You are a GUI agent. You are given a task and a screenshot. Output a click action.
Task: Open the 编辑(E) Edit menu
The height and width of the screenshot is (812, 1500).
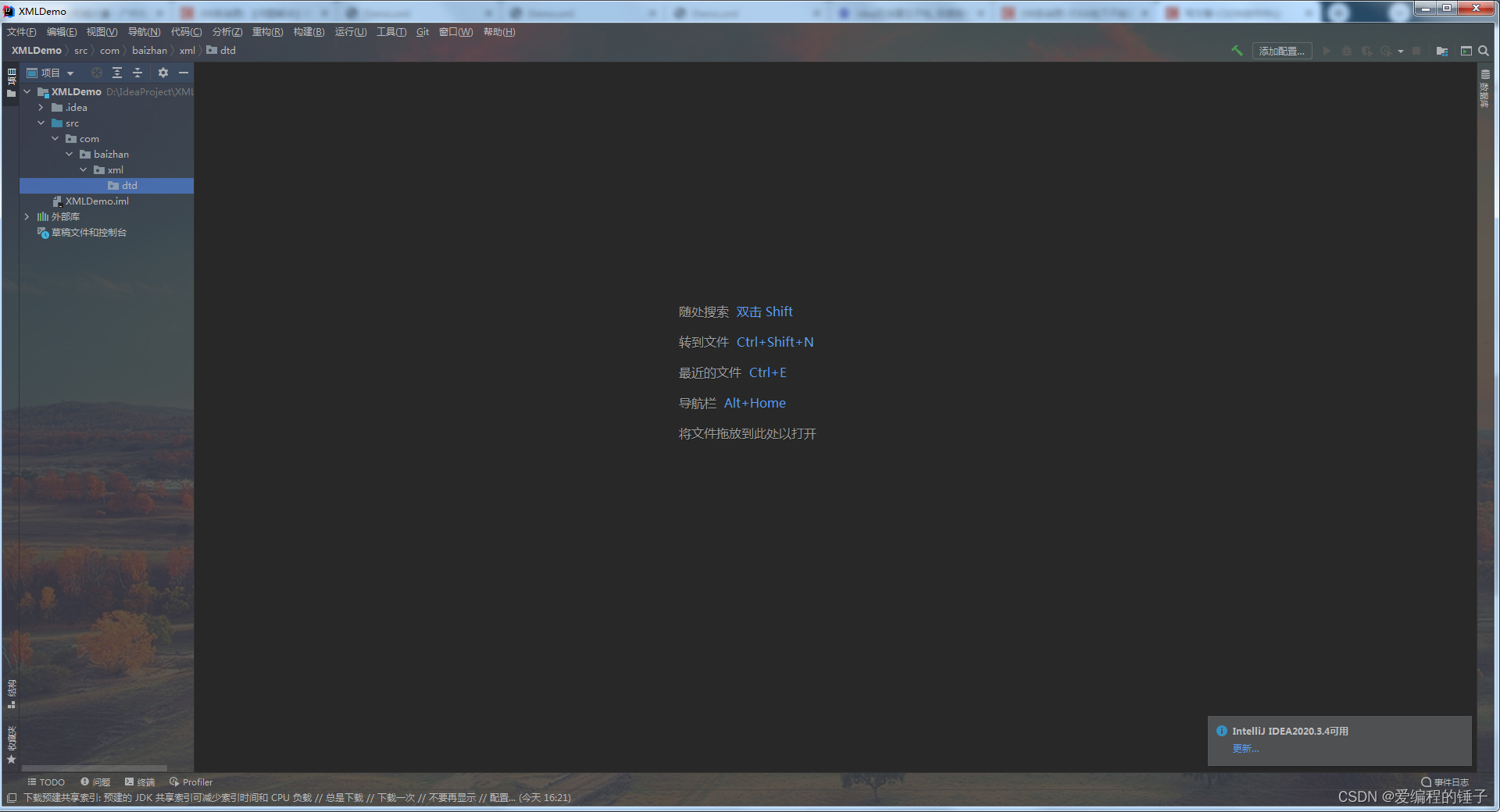[x=62, y=32]
